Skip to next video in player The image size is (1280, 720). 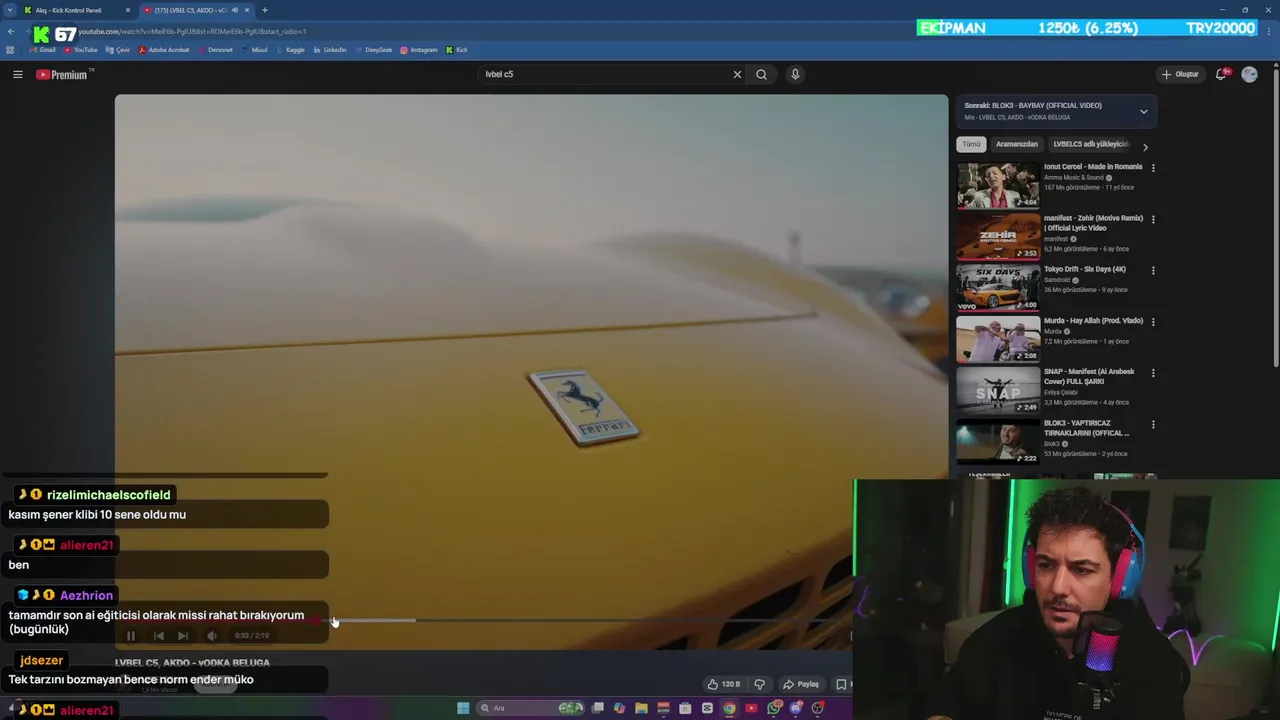click(x=183, y=635)
